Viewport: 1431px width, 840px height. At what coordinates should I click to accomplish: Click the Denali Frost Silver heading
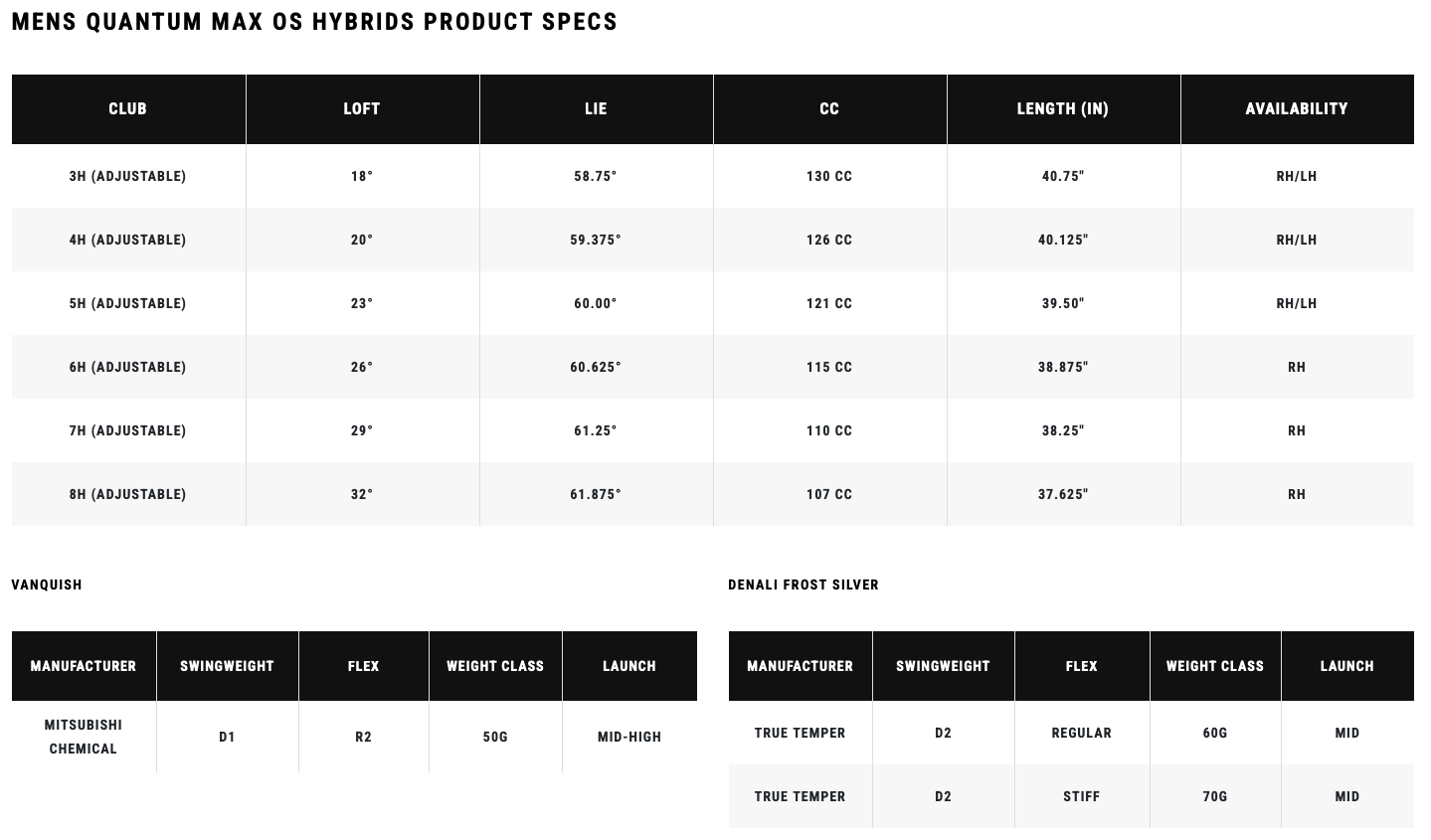(804, 585)
